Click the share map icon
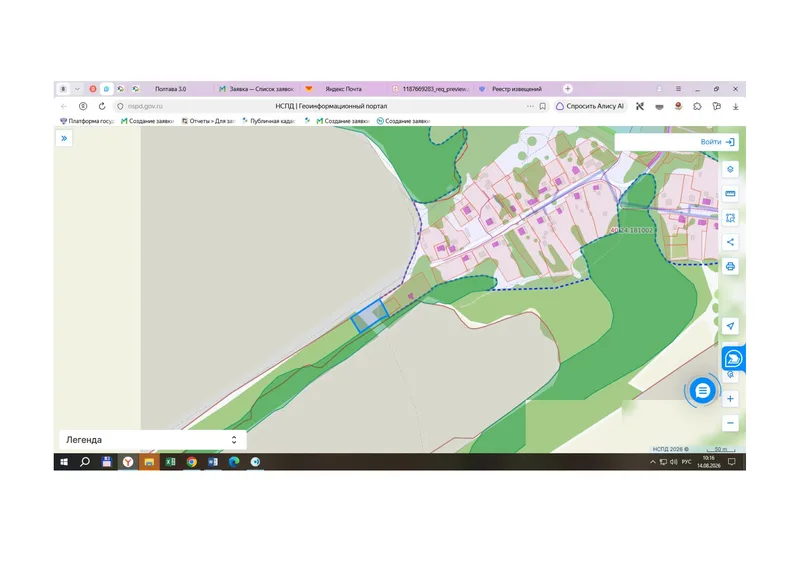Screen dimensions: 800x566 coord(730,242)
